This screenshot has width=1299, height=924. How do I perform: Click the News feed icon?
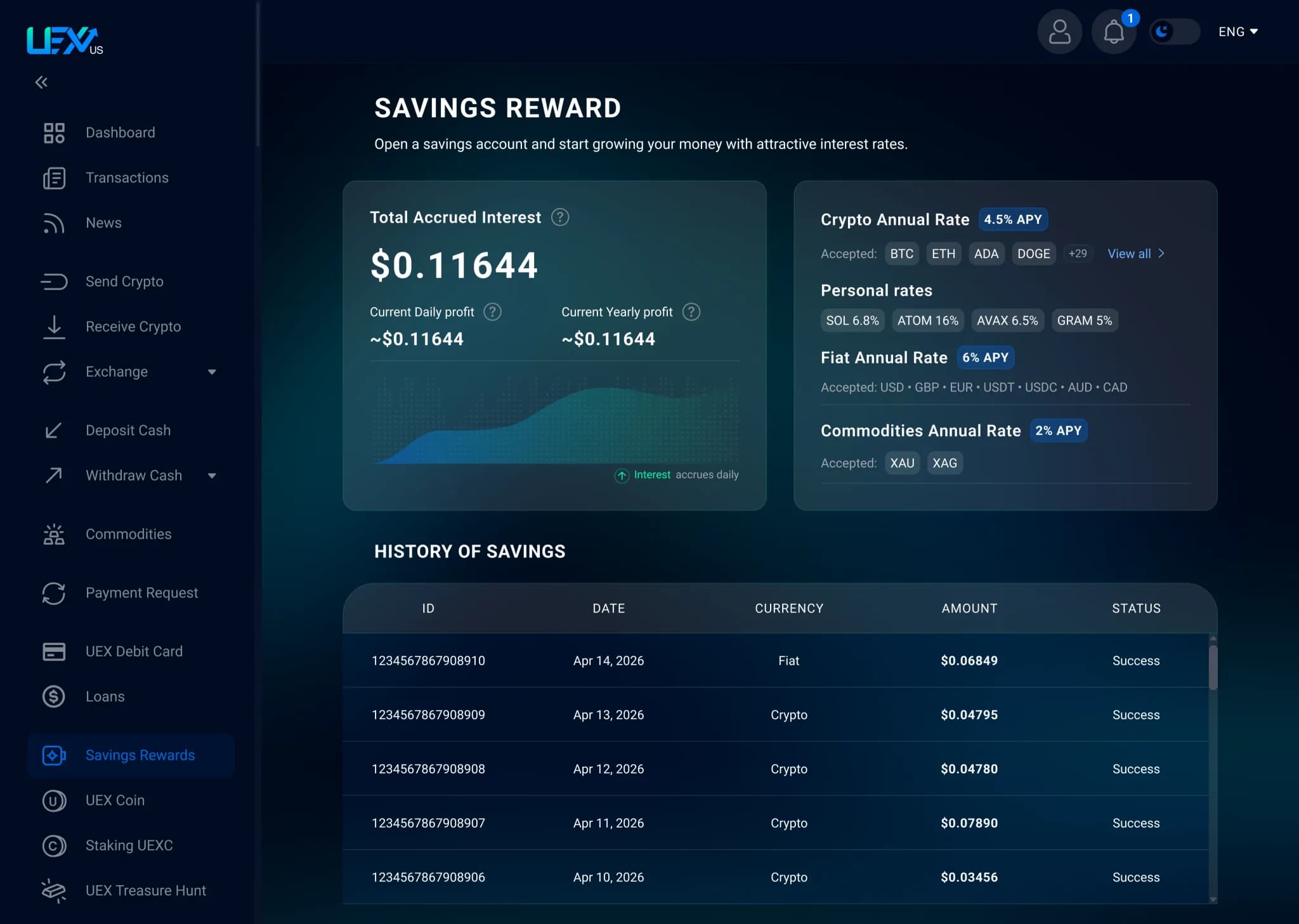click(54, 223)
